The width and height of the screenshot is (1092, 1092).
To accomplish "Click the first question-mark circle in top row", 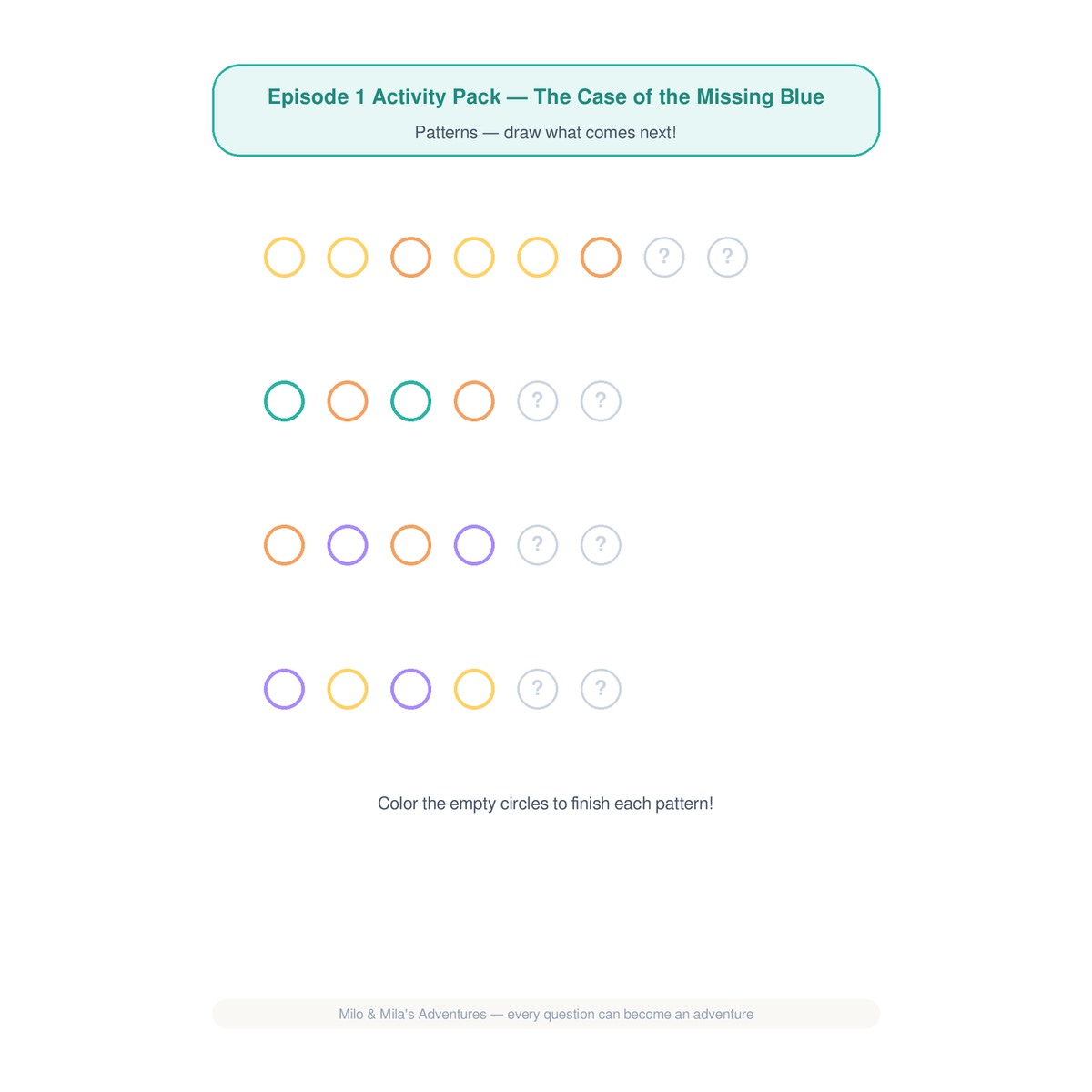I will click(x=664, y=258).
